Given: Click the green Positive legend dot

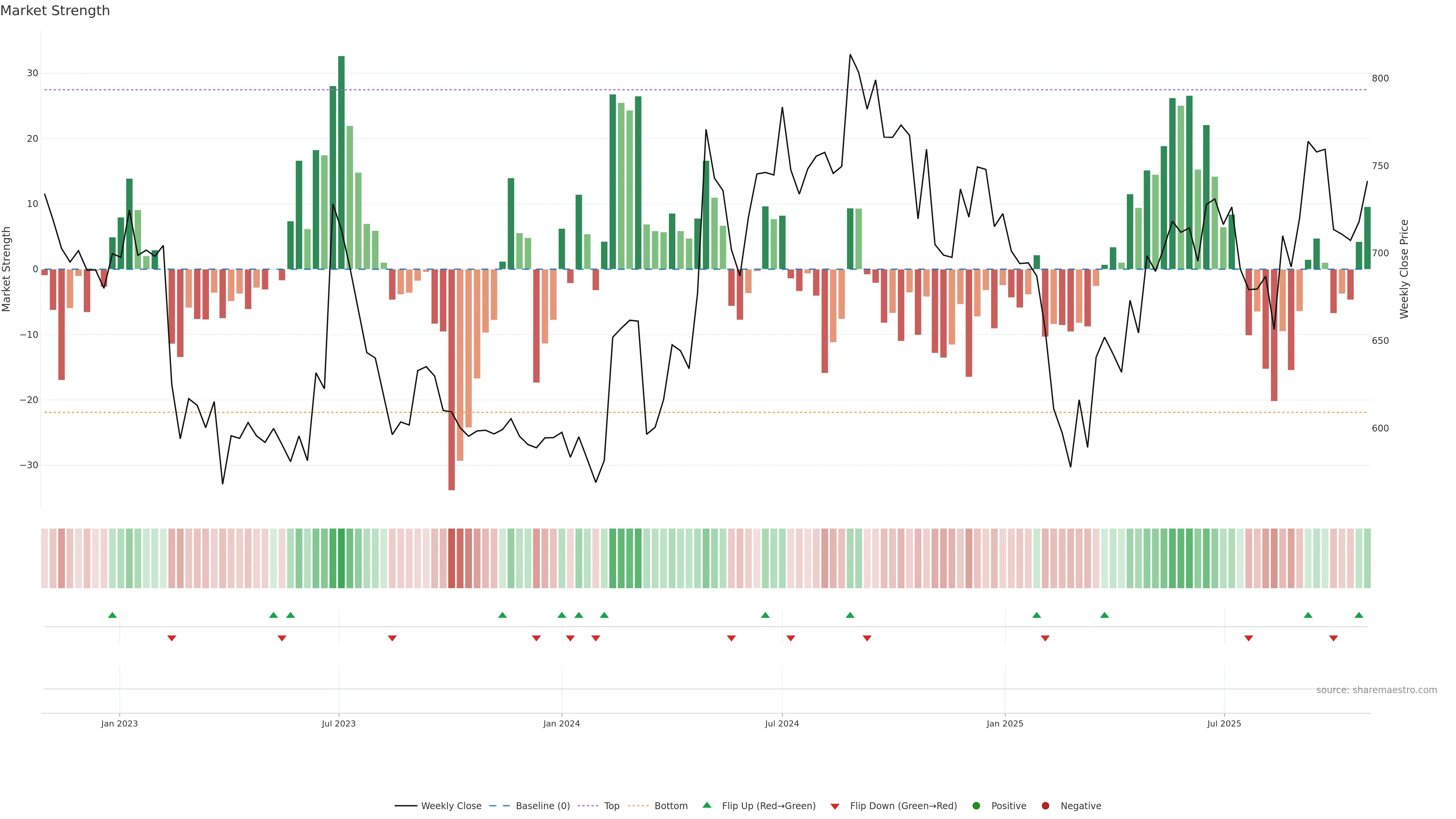Looking at the screenshot, I should point(976,805).
